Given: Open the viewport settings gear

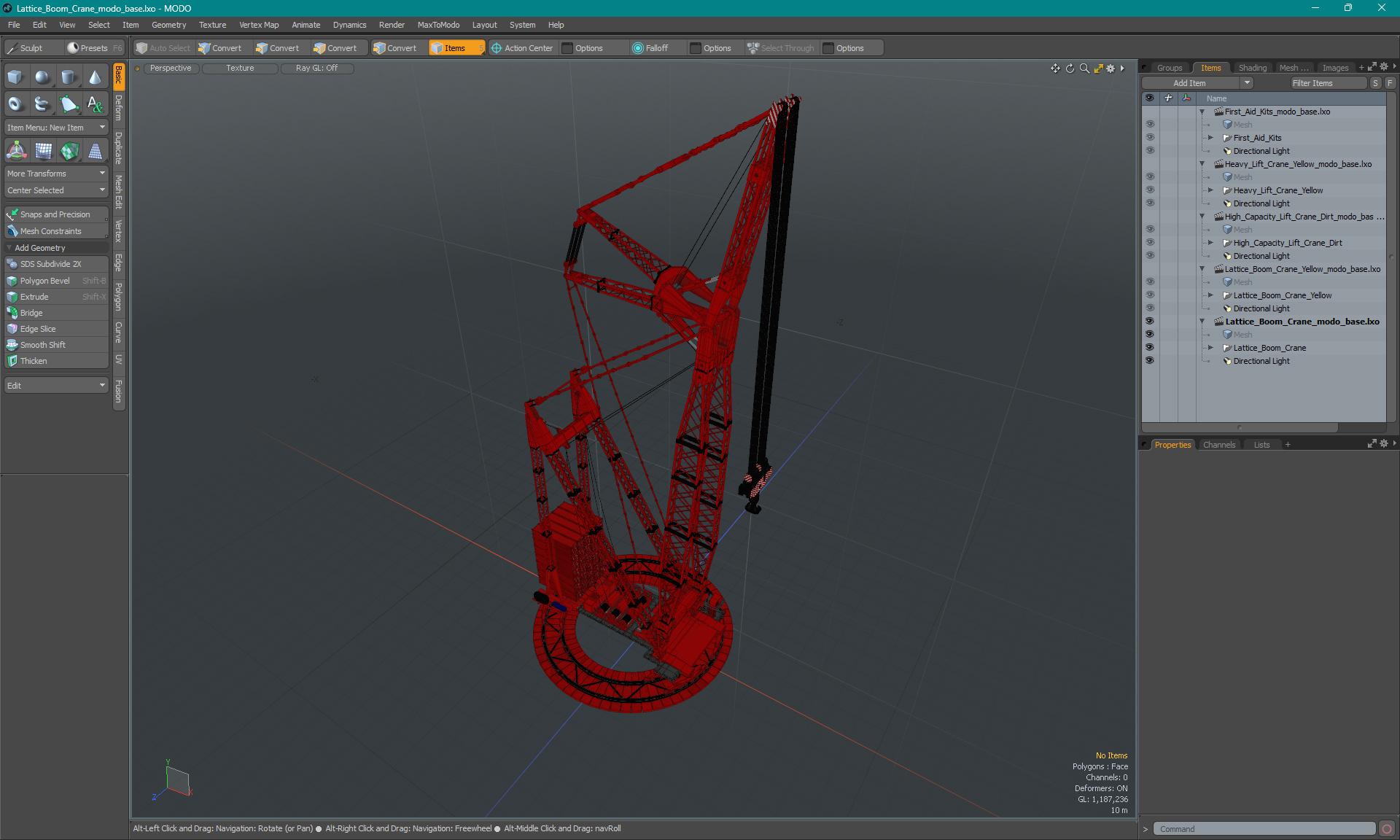Looking at the screenshot, I should 1111,68.
